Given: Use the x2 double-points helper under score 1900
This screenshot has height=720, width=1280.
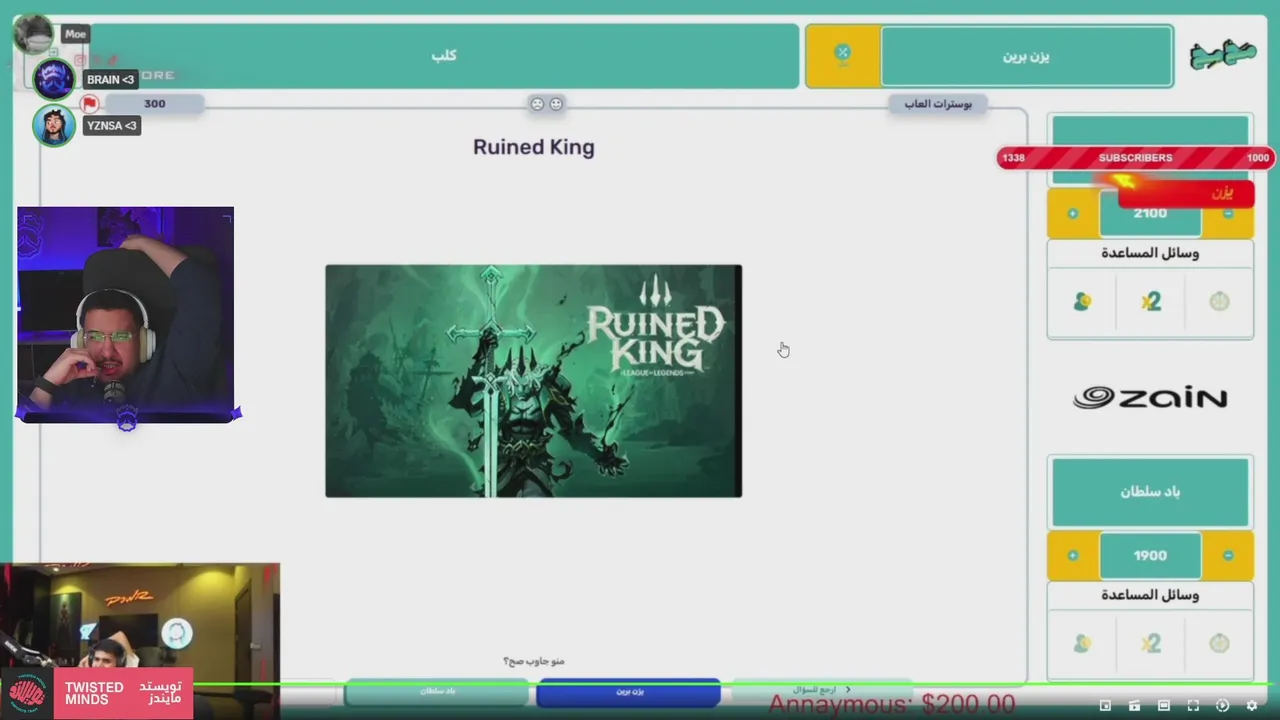Looking at the screenshot, I should pyautogui.click(x=1151, y=644).
